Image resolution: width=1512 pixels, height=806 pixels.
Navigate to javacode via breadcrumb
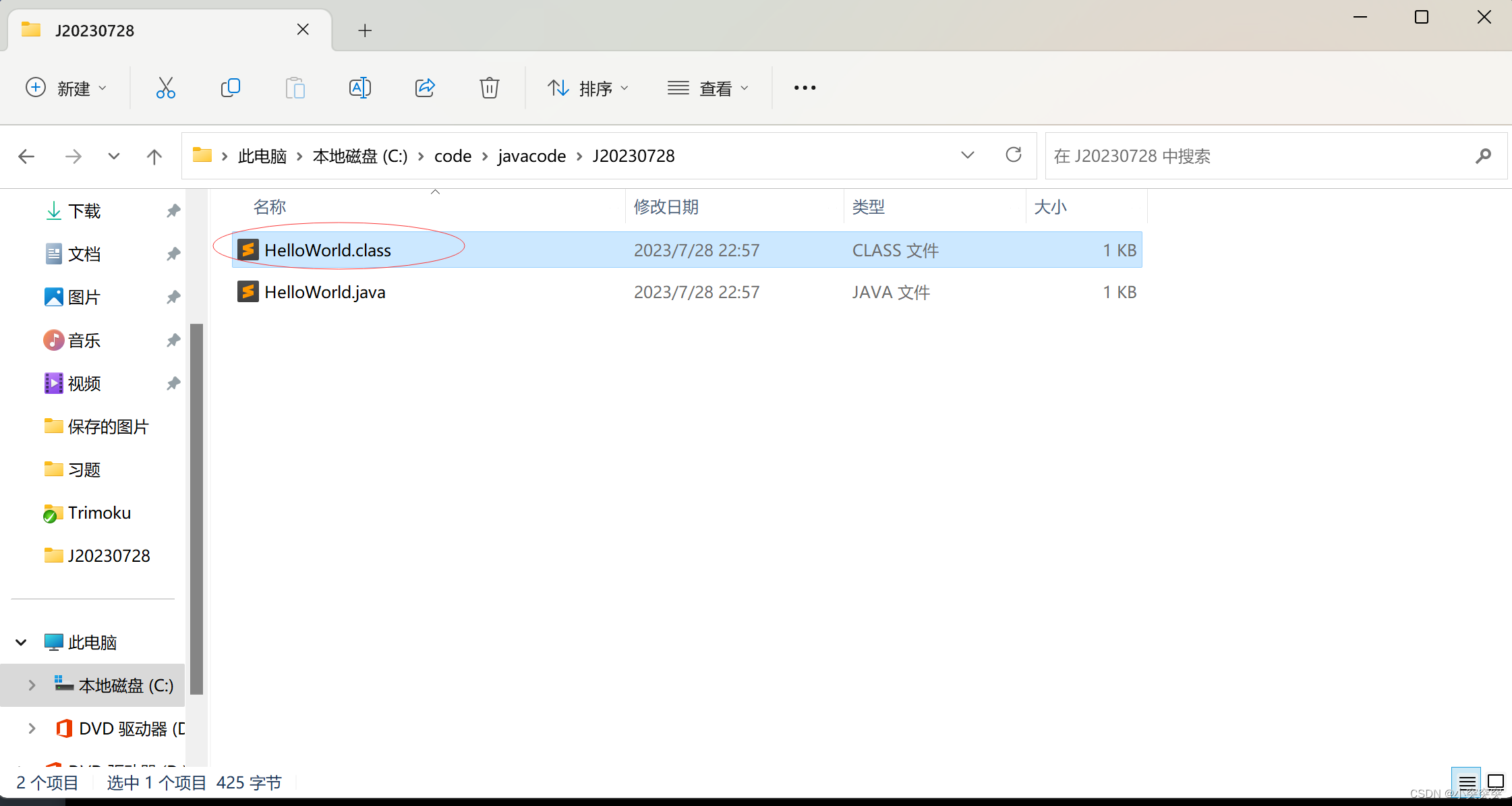(x=531, y=156)
